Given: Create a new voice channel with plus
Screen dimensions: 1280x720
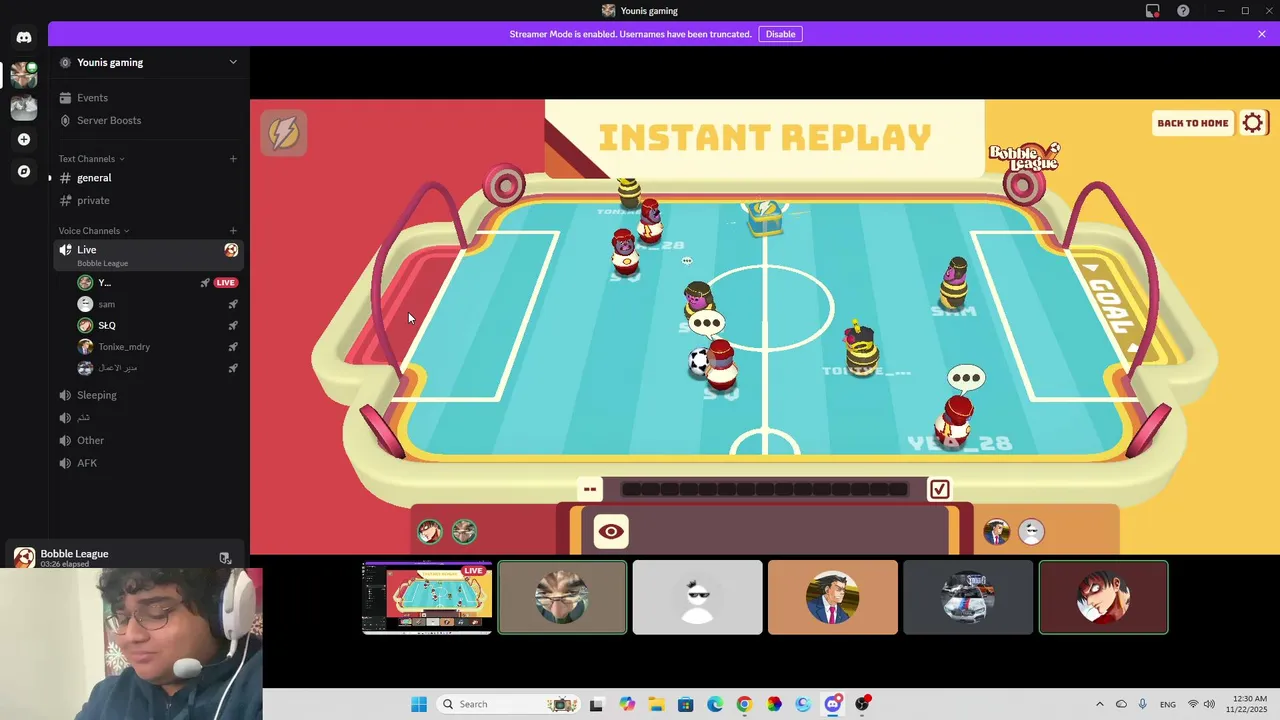Looking at the screenshot, I should coord(233,231).
